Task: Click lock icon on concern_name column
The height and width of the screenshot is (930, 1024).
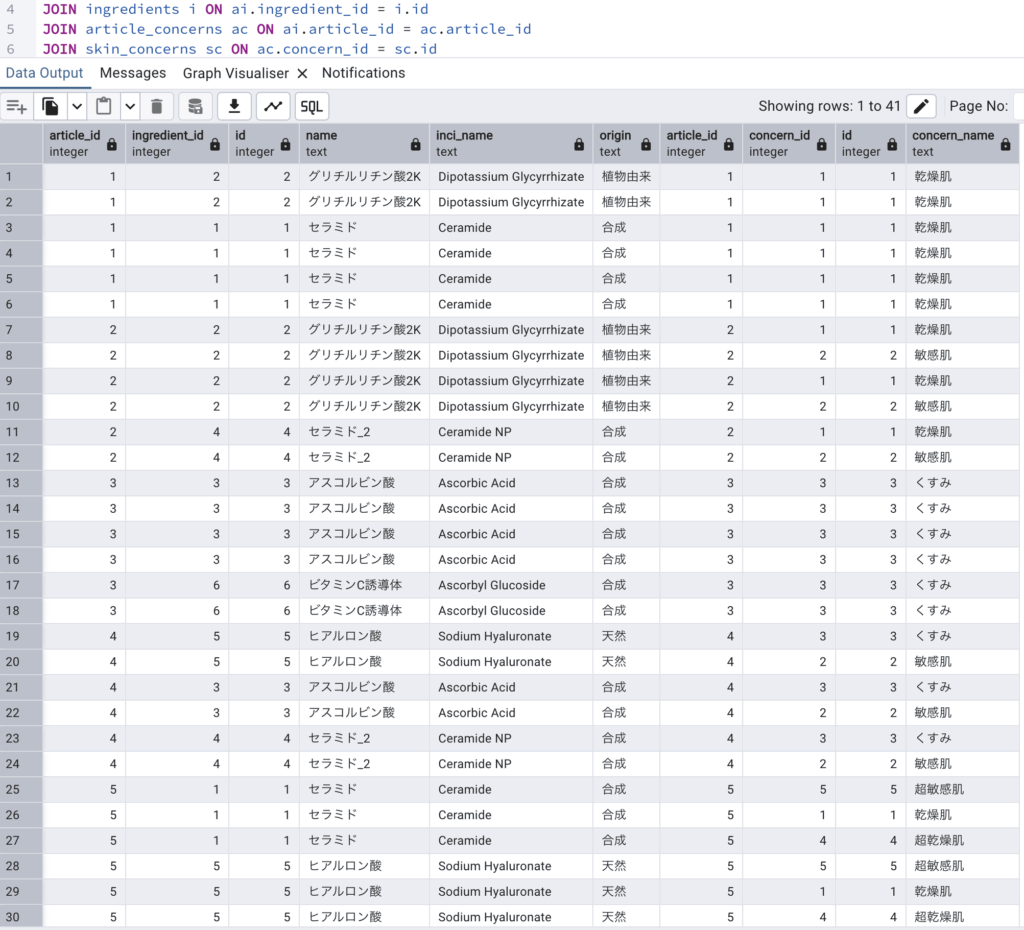Action: tap(1006, 144)
